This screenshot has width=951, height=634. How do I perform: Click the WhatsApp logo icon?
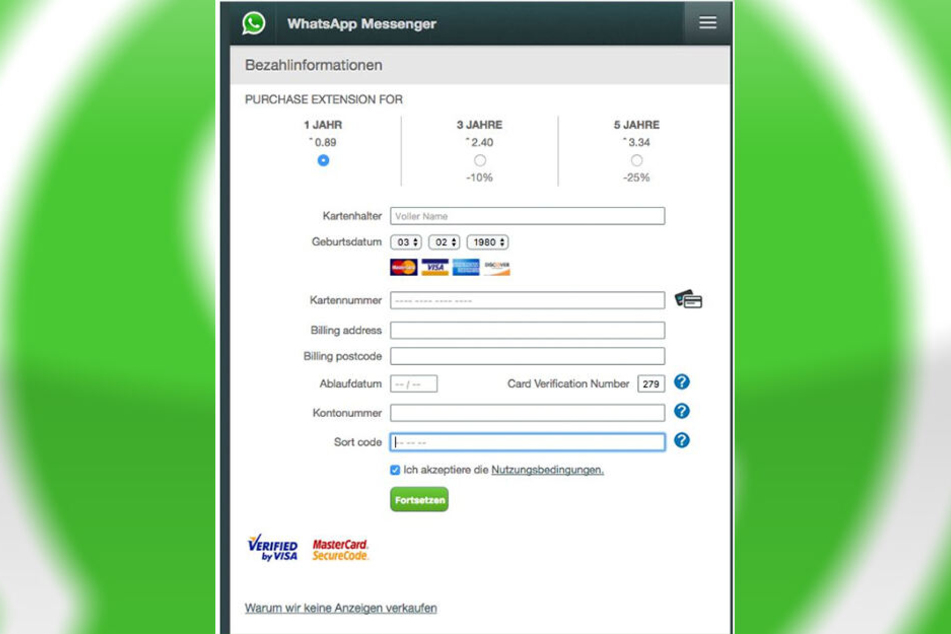click(x=254, y=24)
